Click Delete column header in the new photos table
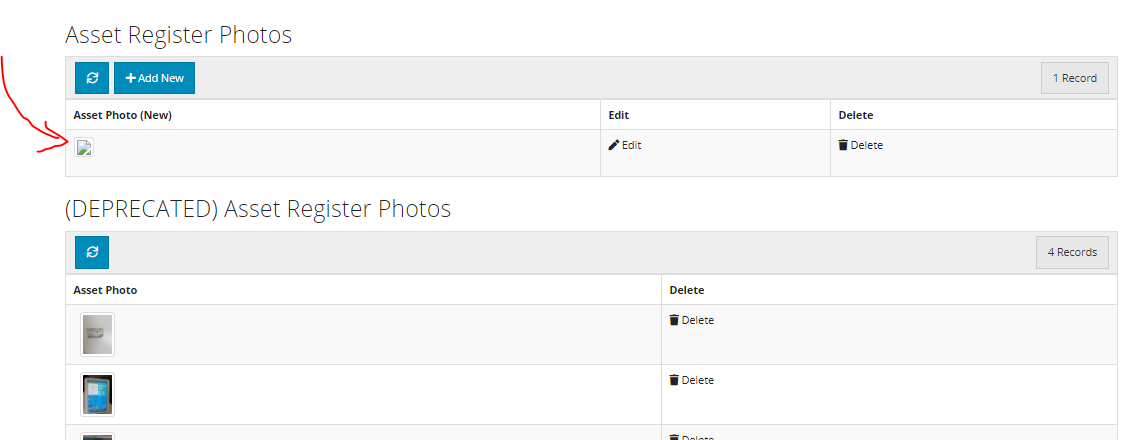 point(856,115)
